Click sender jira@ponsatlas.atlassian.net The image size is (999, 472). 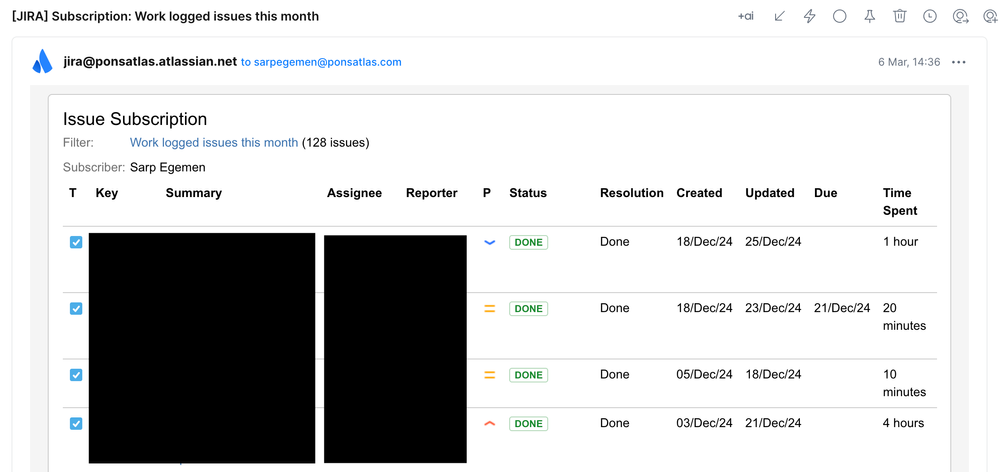click(x=150, y=62)
